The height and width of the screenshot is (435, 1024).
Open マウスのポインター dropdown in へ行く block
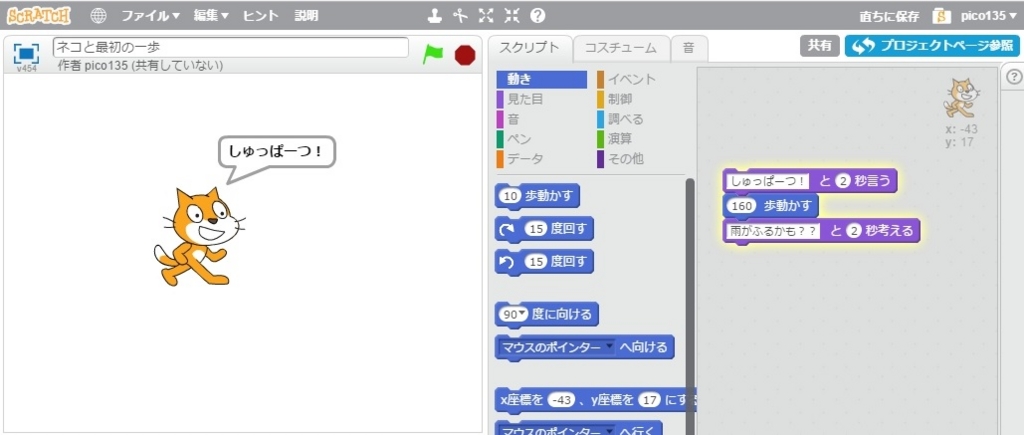pyautogui.click(x=609, y=432)
